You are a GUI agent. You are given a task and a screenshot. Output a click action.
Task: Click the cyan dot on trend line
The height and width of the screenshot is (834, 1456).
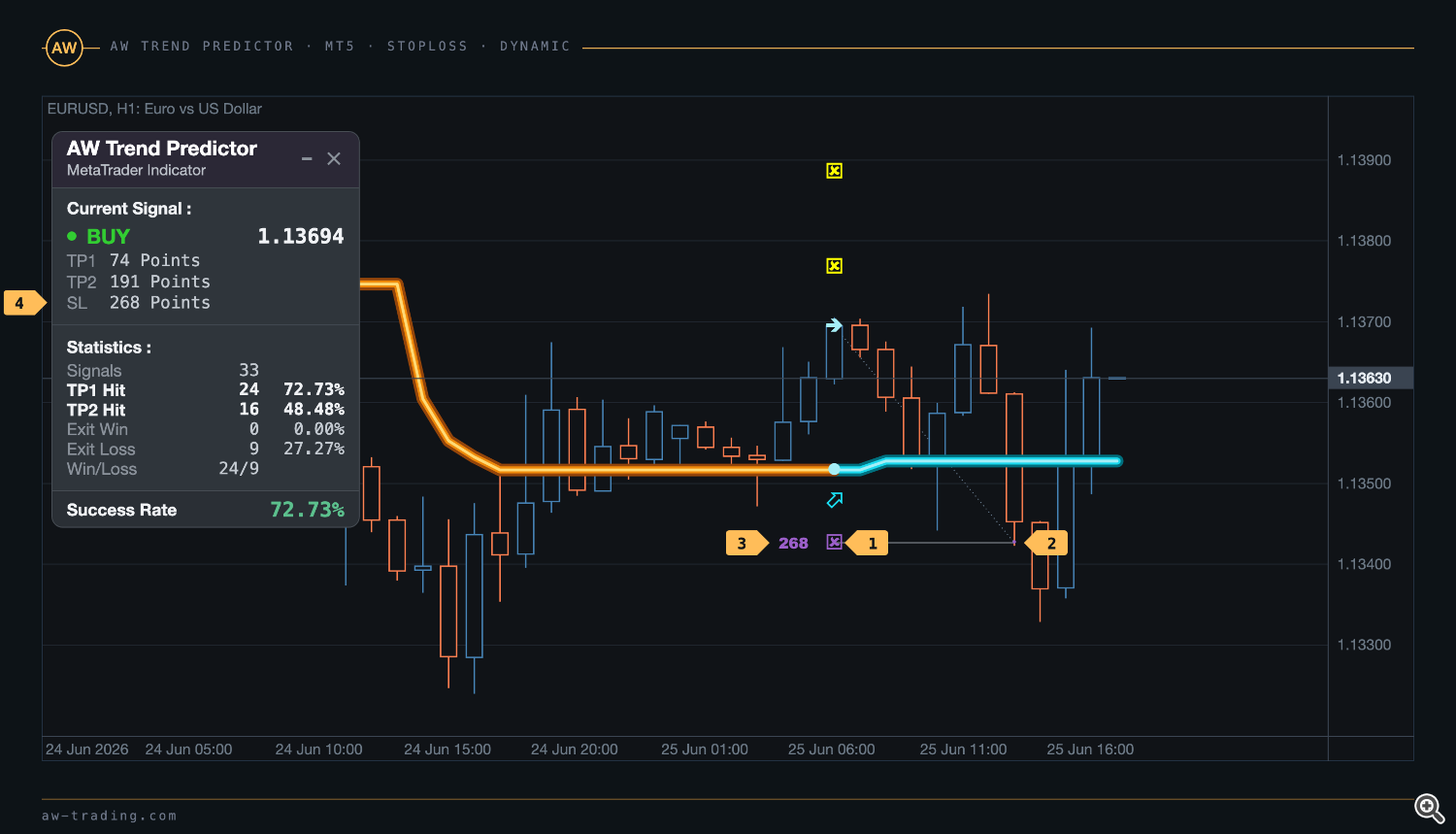coord(834,469)
